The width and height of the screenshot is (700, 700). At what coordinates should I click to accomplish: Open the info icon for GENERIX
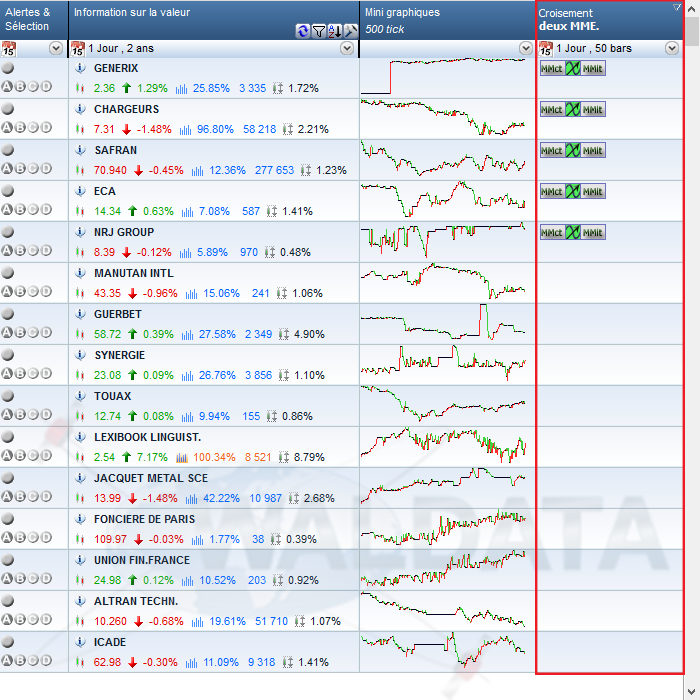[x=80, y=68]
